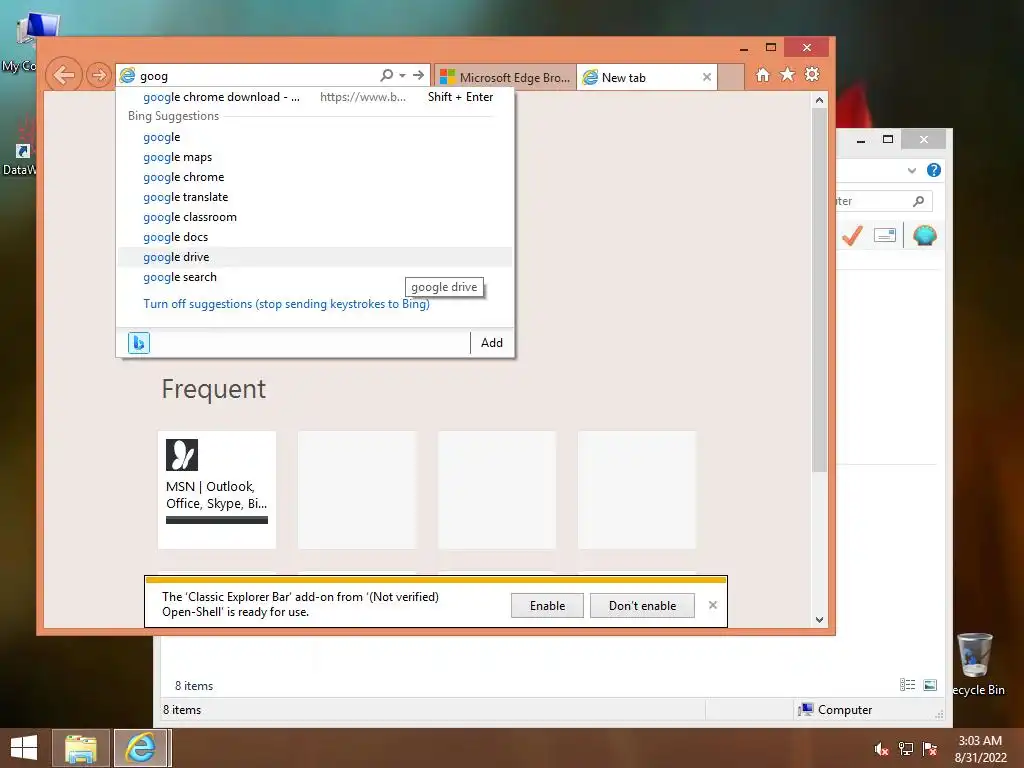The height and width of the screenshot is (768, 1024).
Task: Open Favorites star icon
Action: tap(788, 74)
